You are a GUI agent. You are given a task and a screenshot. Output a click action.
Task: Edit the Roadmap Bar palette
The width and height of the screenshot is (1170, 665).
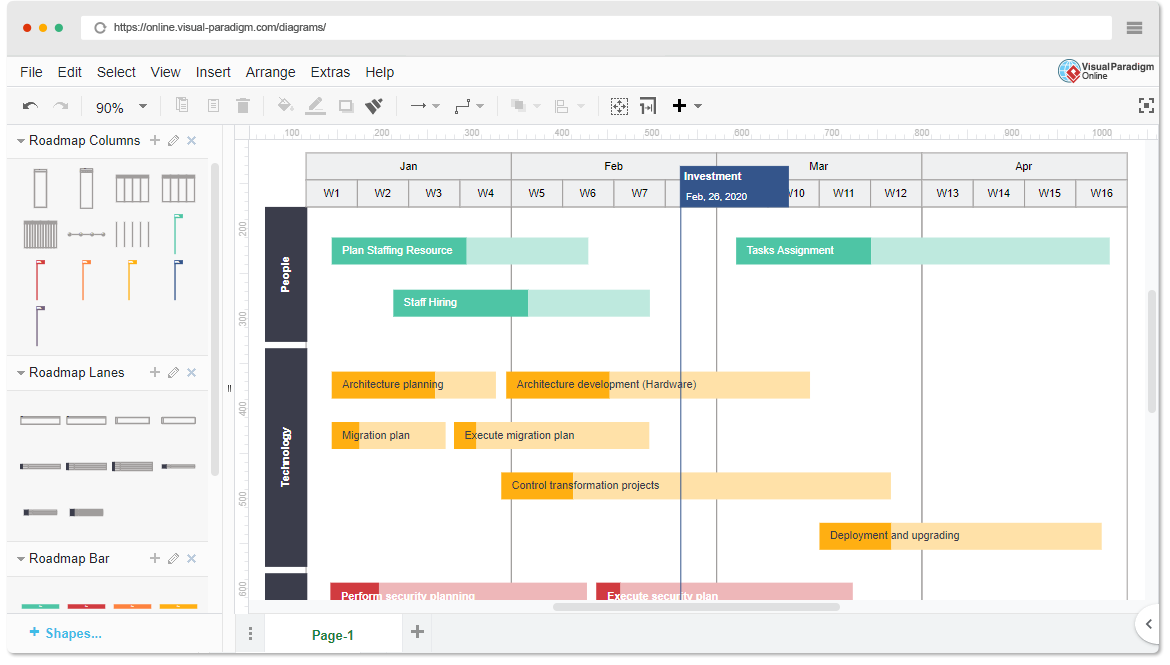tap(173, 558)
